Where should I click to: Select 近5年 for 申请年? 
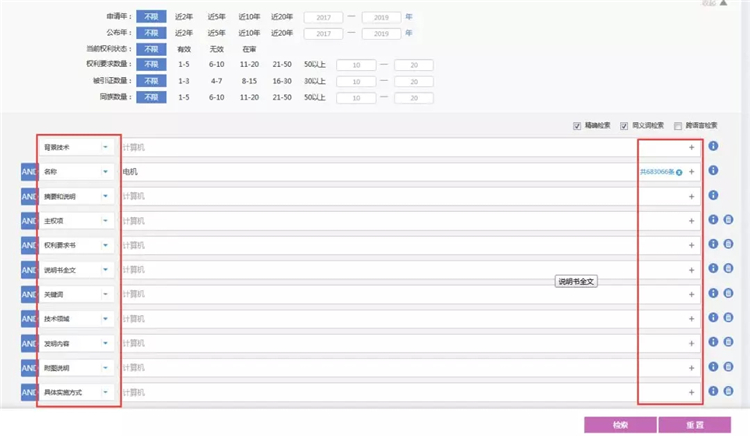click(217, 18)
